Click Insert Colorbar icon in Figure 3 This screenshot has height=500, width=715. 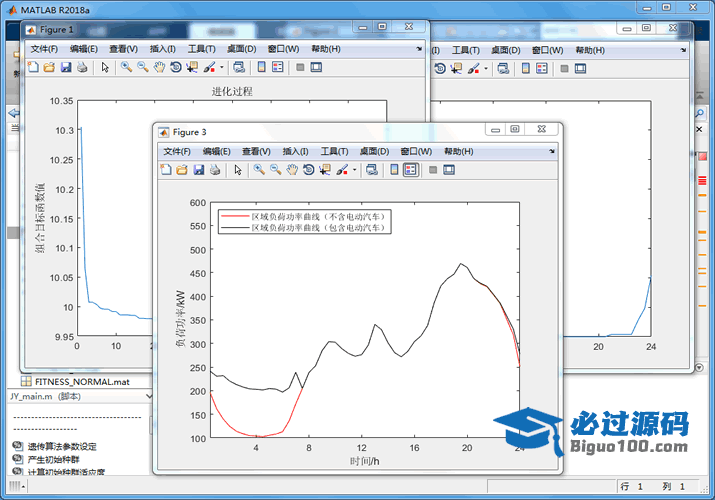[x=394, y=170]
